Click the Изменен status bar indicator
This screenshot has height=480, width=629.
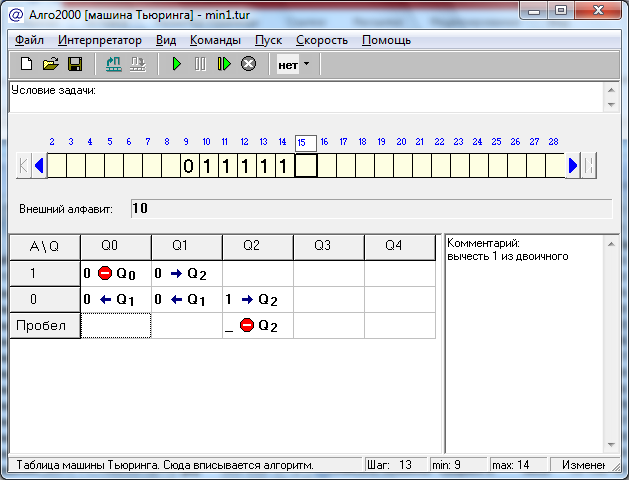(583, 465)
